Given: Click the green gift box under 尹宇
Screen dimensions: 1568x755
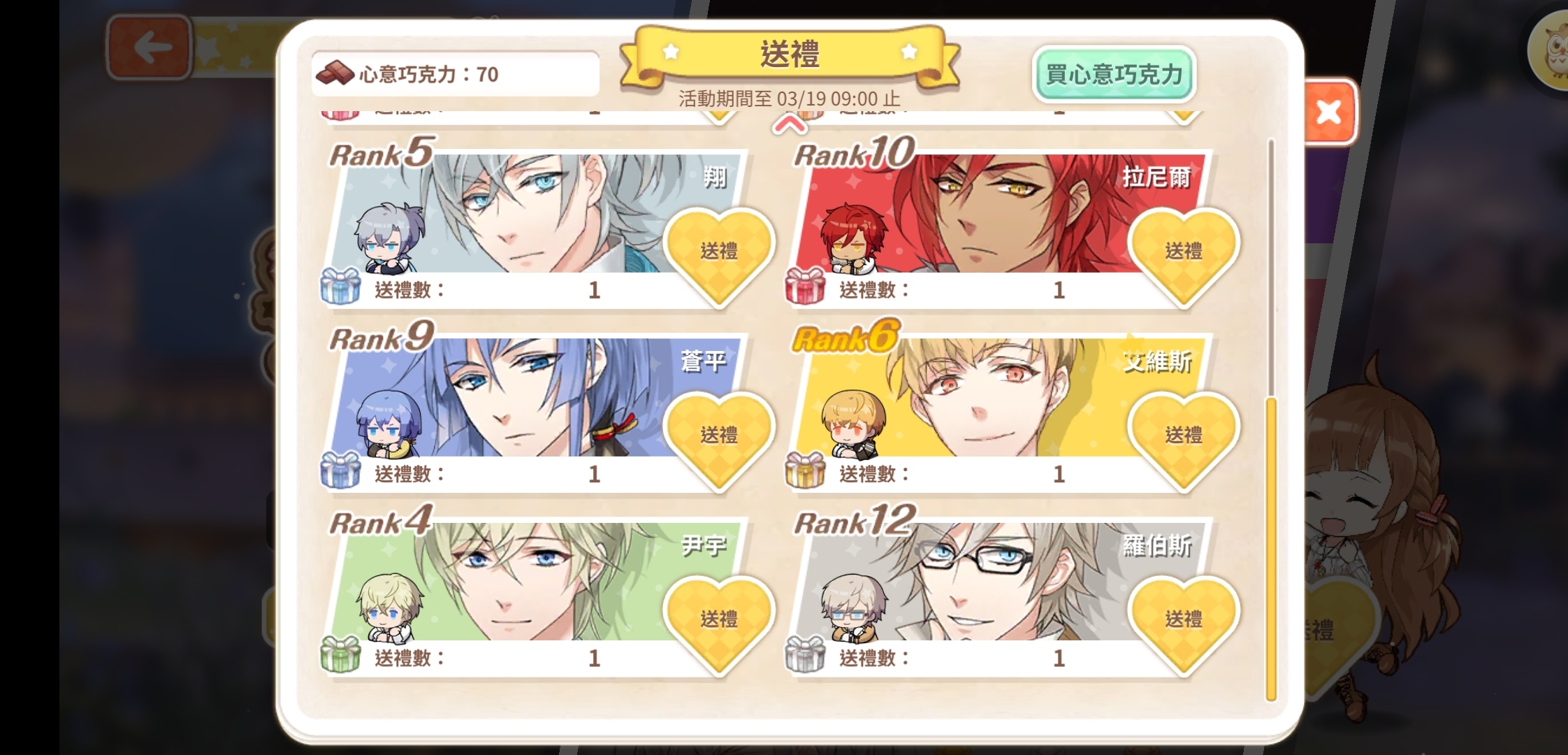Looking at the screenshot, I should (x=340, y=655).
